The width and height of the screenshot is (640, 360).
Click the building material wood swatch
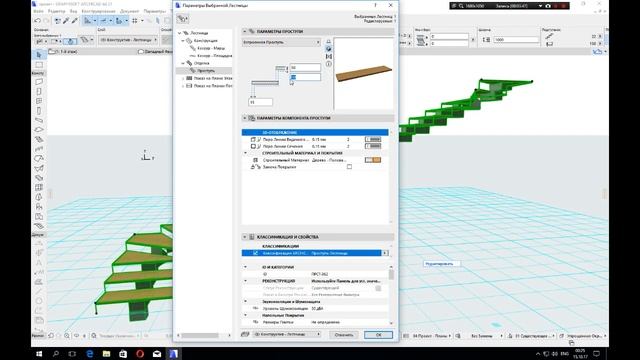pyautogui.click(x=373, y=160)
